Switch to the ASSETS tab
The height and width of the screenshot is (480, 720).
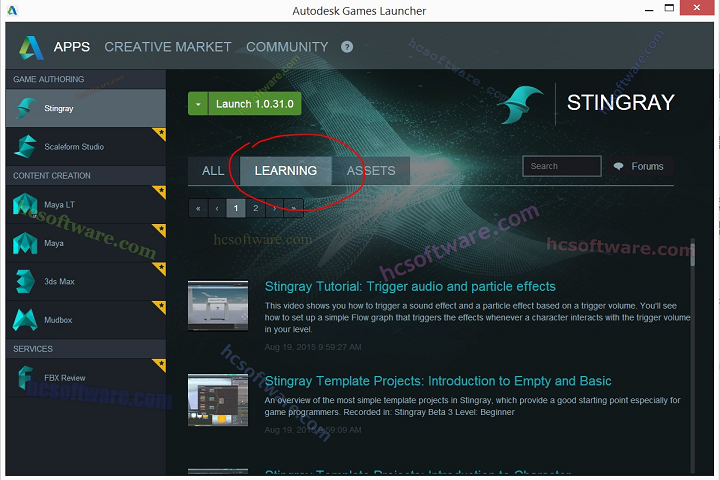[x=371, y=171]
